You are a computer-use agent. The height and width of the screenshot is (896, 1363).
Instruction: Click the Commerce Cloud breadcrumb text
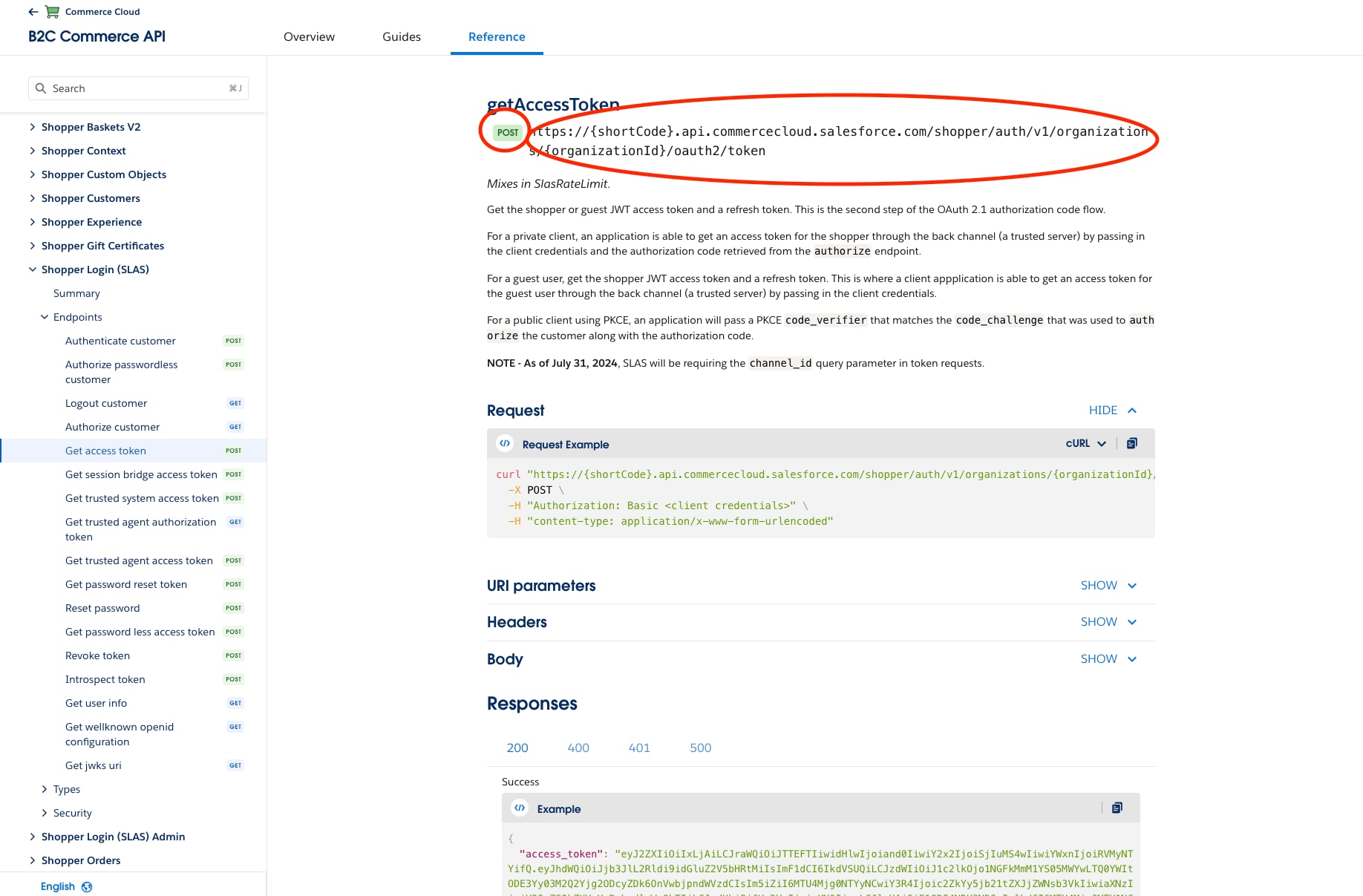point(102,12)
